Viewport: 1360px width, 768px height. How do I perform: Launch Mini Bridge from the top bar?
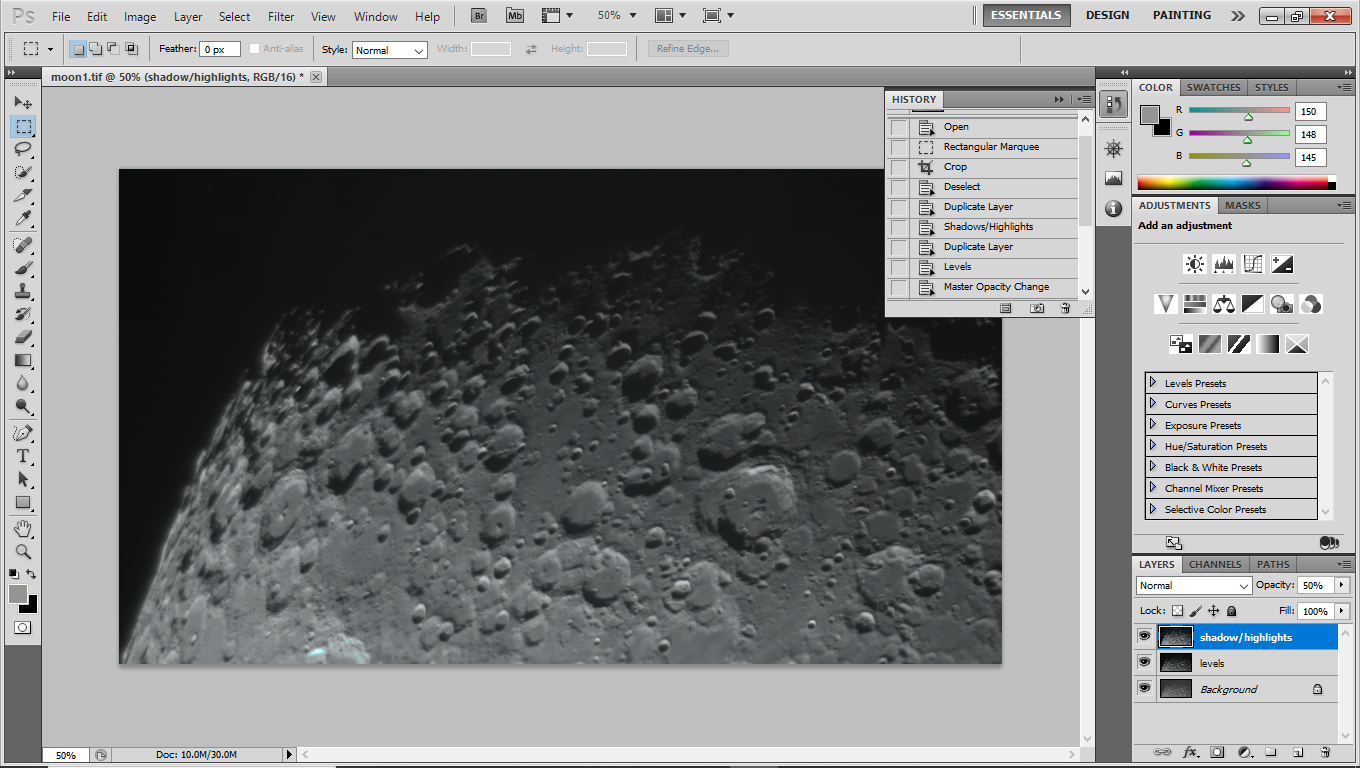(514, 15)
